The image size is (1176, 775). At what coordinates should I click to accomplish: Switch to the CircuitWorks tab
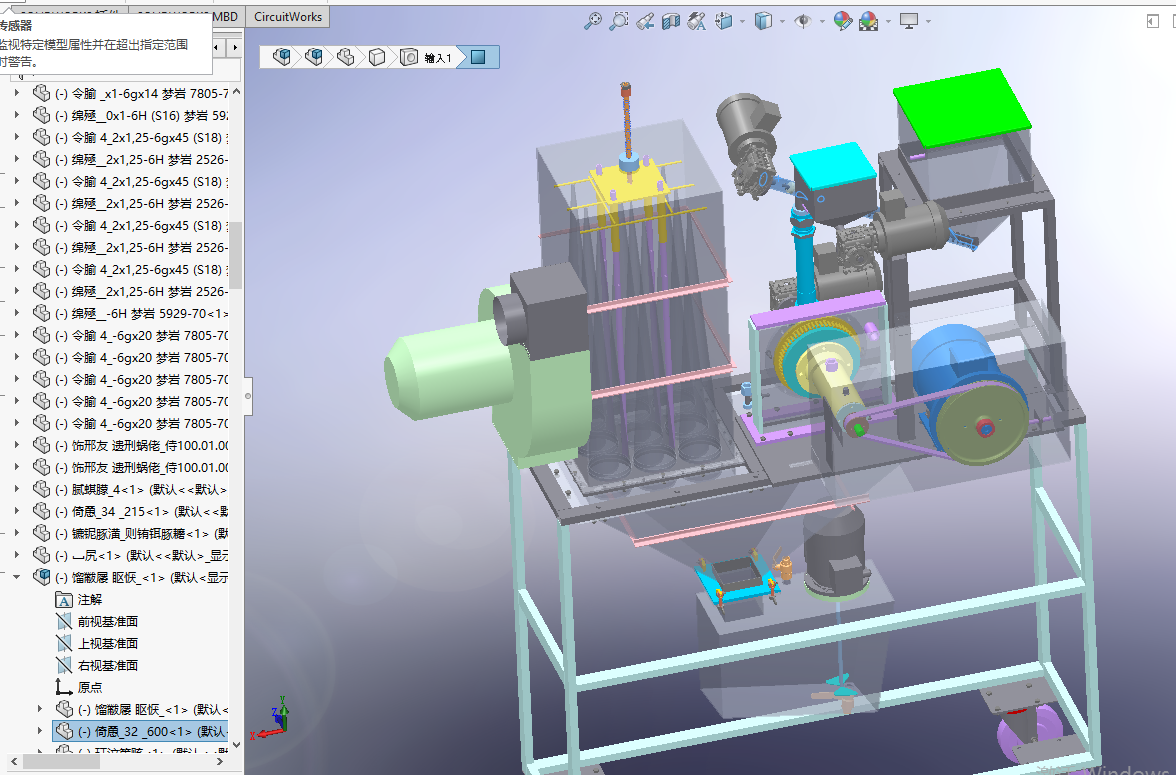[288, 17]
